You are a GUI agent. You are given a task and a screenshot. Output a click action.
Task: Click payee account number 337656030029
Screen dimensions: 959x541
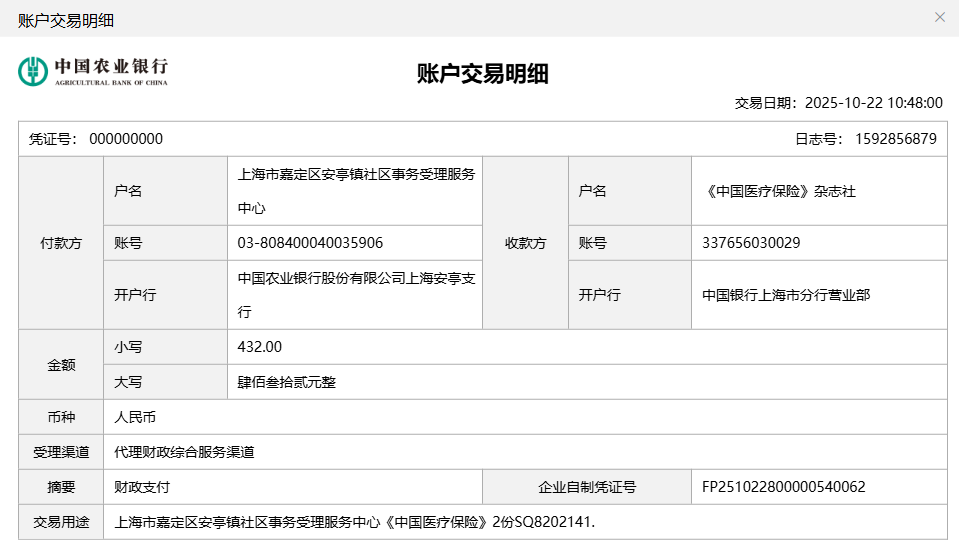point(751,243)
